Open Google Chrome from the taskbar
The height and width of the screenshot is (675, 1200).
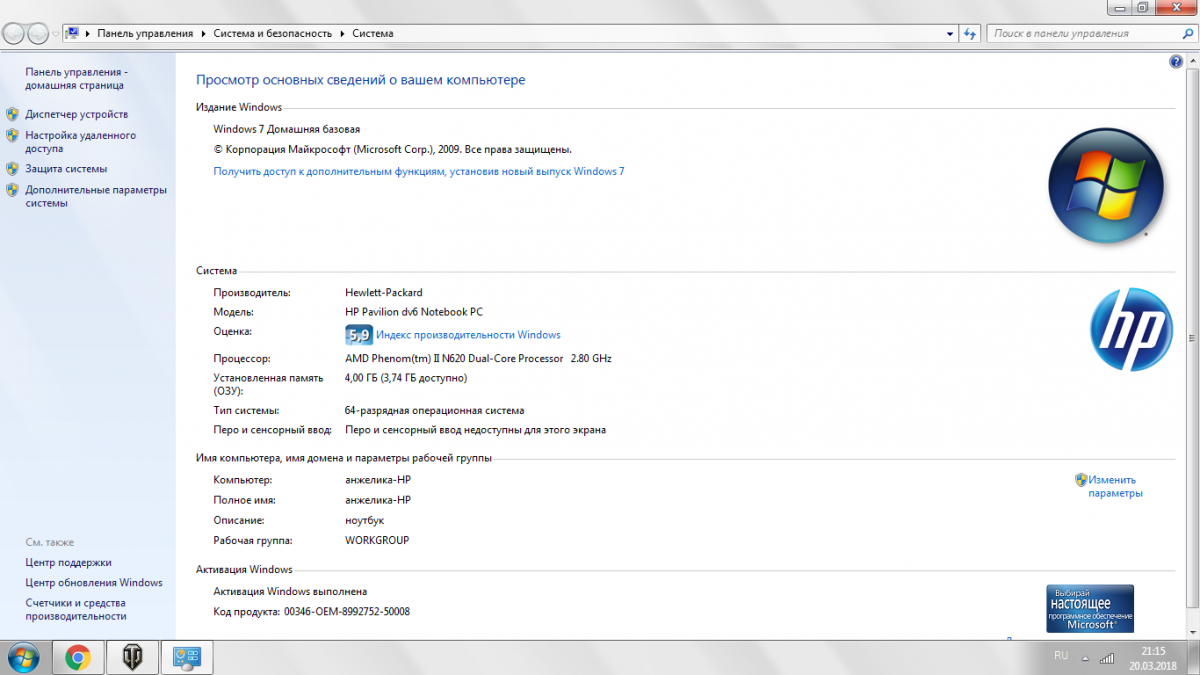(78, 657)
